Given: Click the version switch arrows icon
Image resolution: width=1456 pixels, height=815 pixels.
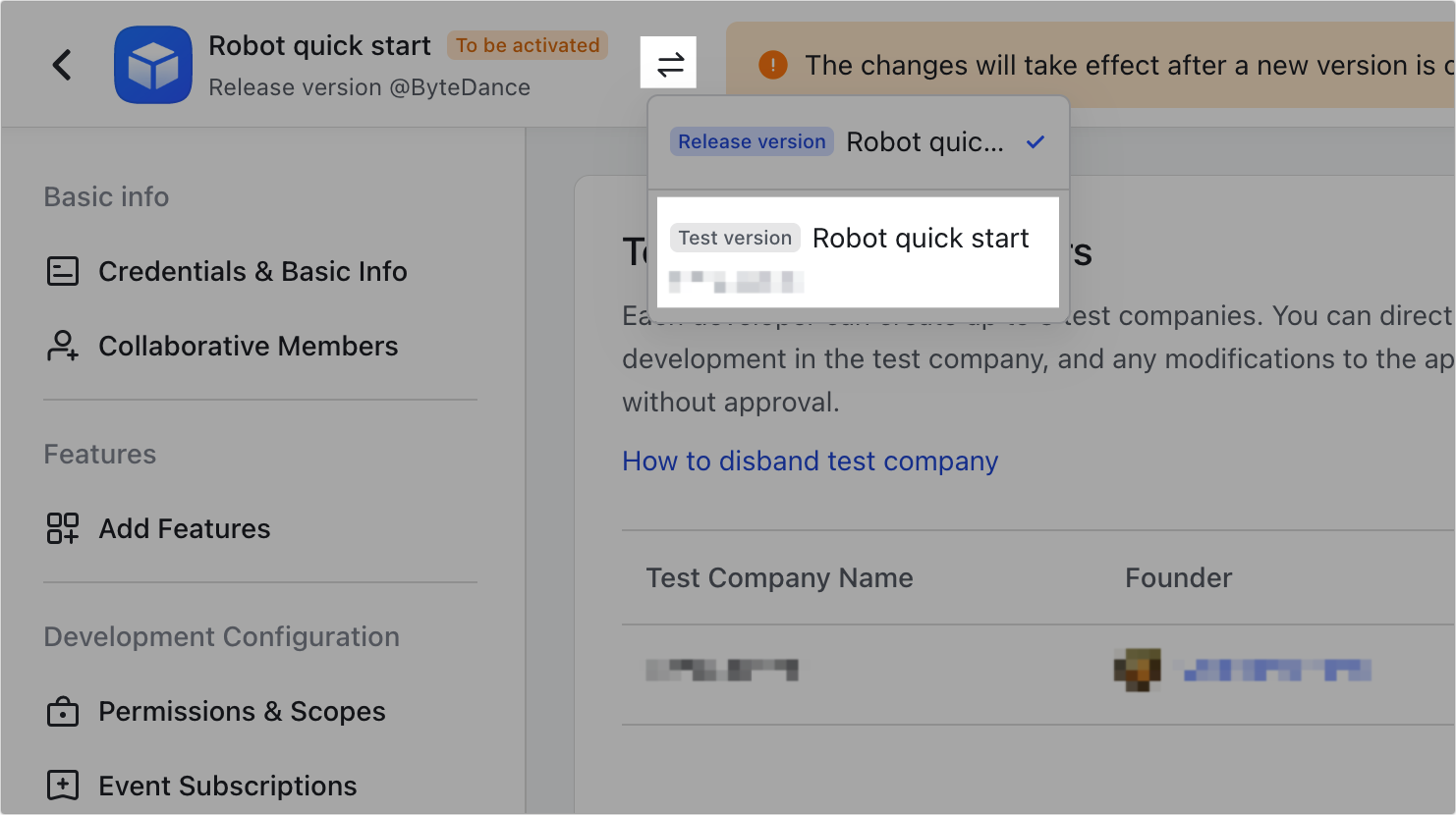Looking at the screenshot, I should tap(670, 65).
